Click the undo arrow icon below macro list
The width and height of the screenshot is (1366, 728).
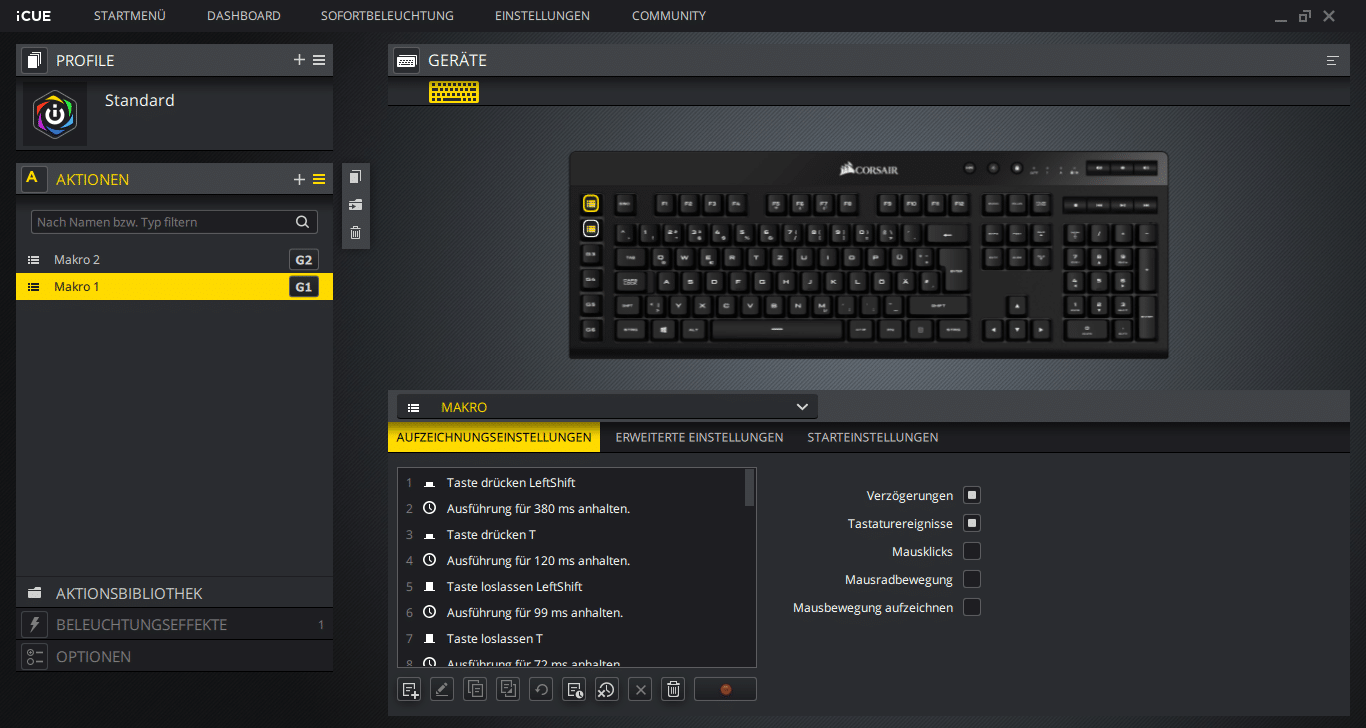(541, 689)
